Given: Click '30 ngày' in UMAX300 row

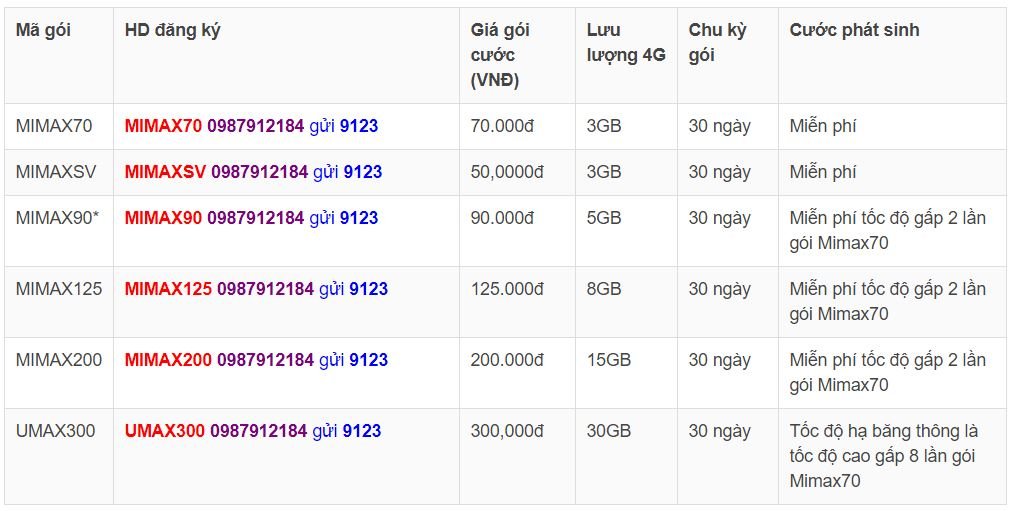Looking at the screenshot, I should [720, 432].
